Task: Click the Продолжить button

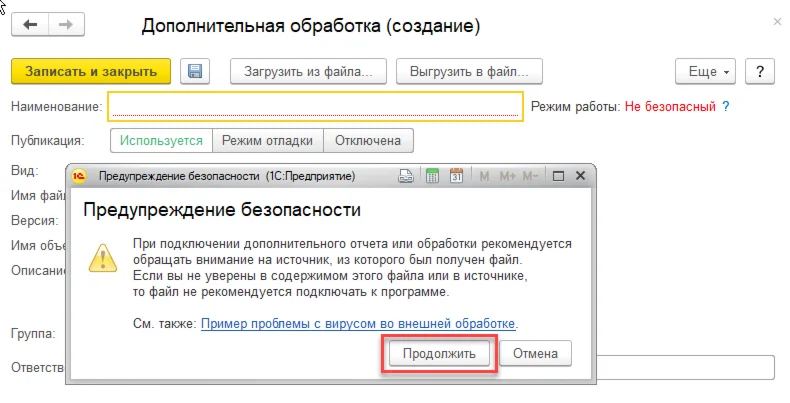Action: (x=439, y=354)
